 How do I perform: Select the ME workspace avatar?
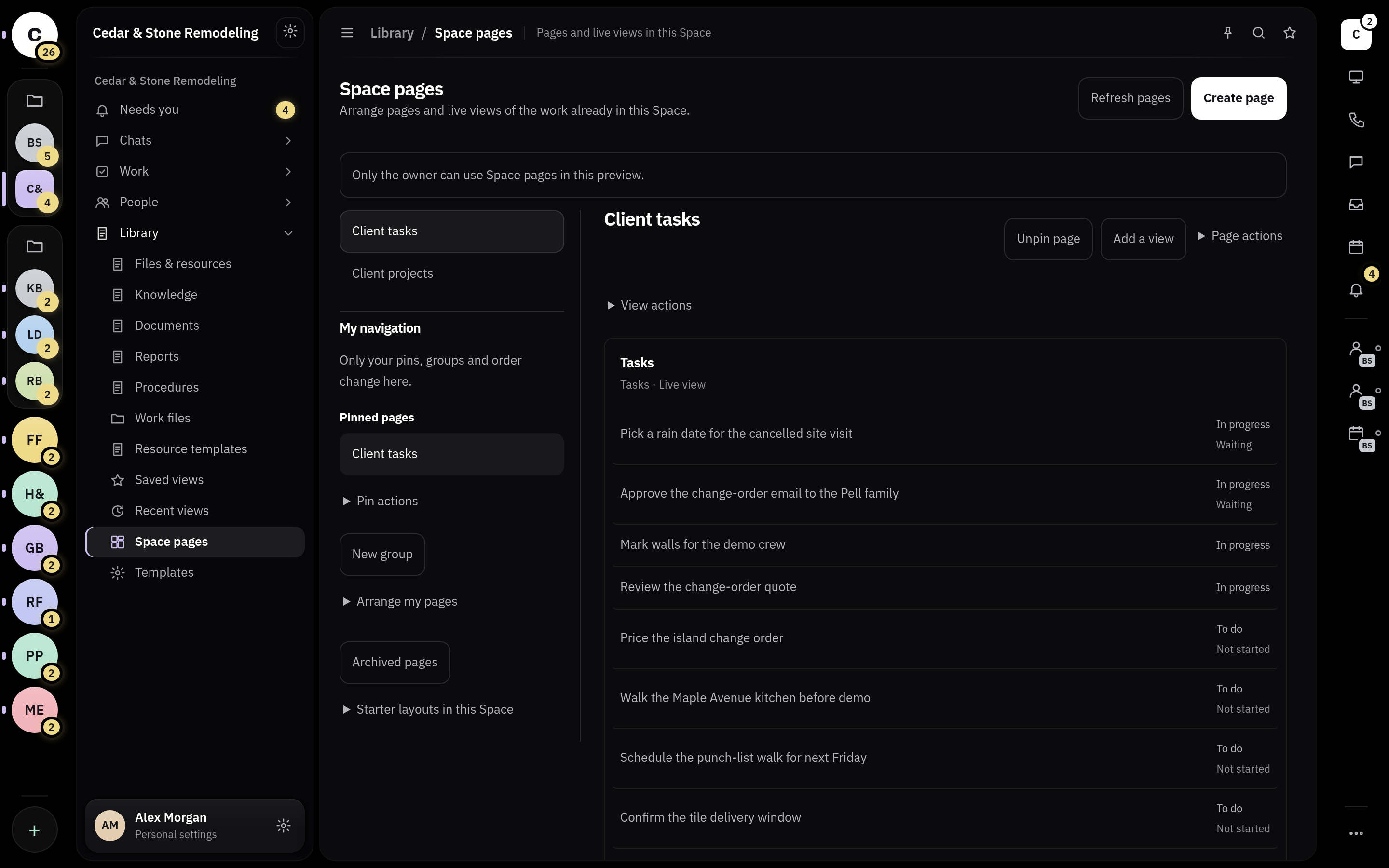[x=34, y=709]
